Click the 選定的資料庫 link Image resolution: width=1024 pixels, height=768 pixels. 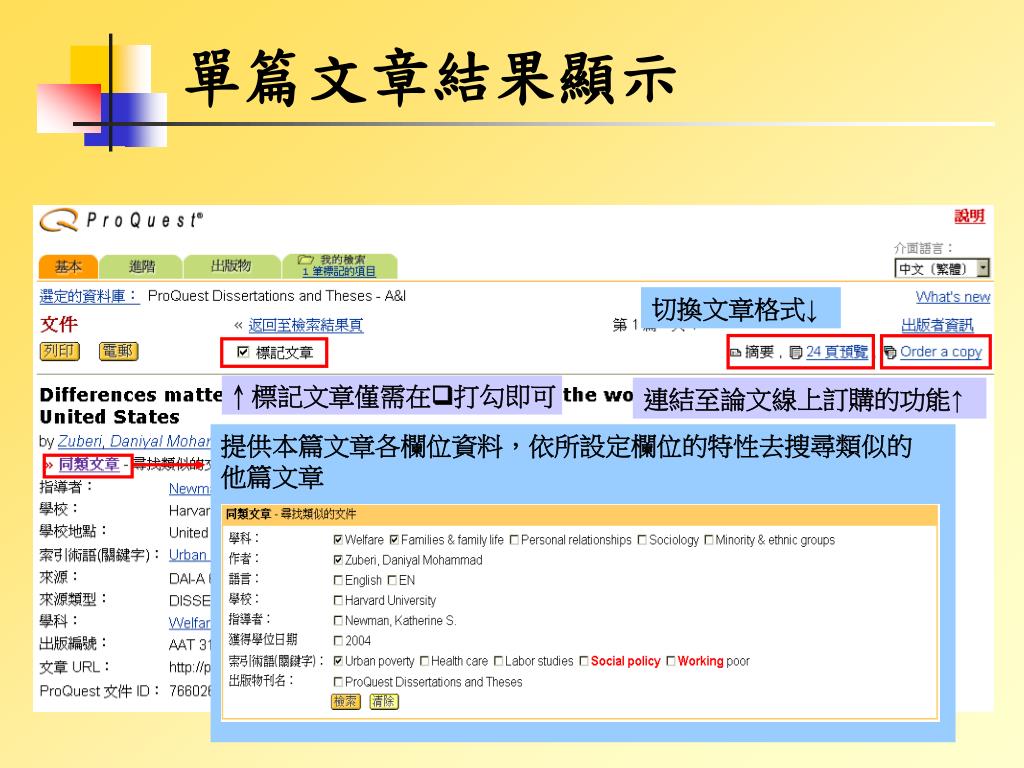89,296
